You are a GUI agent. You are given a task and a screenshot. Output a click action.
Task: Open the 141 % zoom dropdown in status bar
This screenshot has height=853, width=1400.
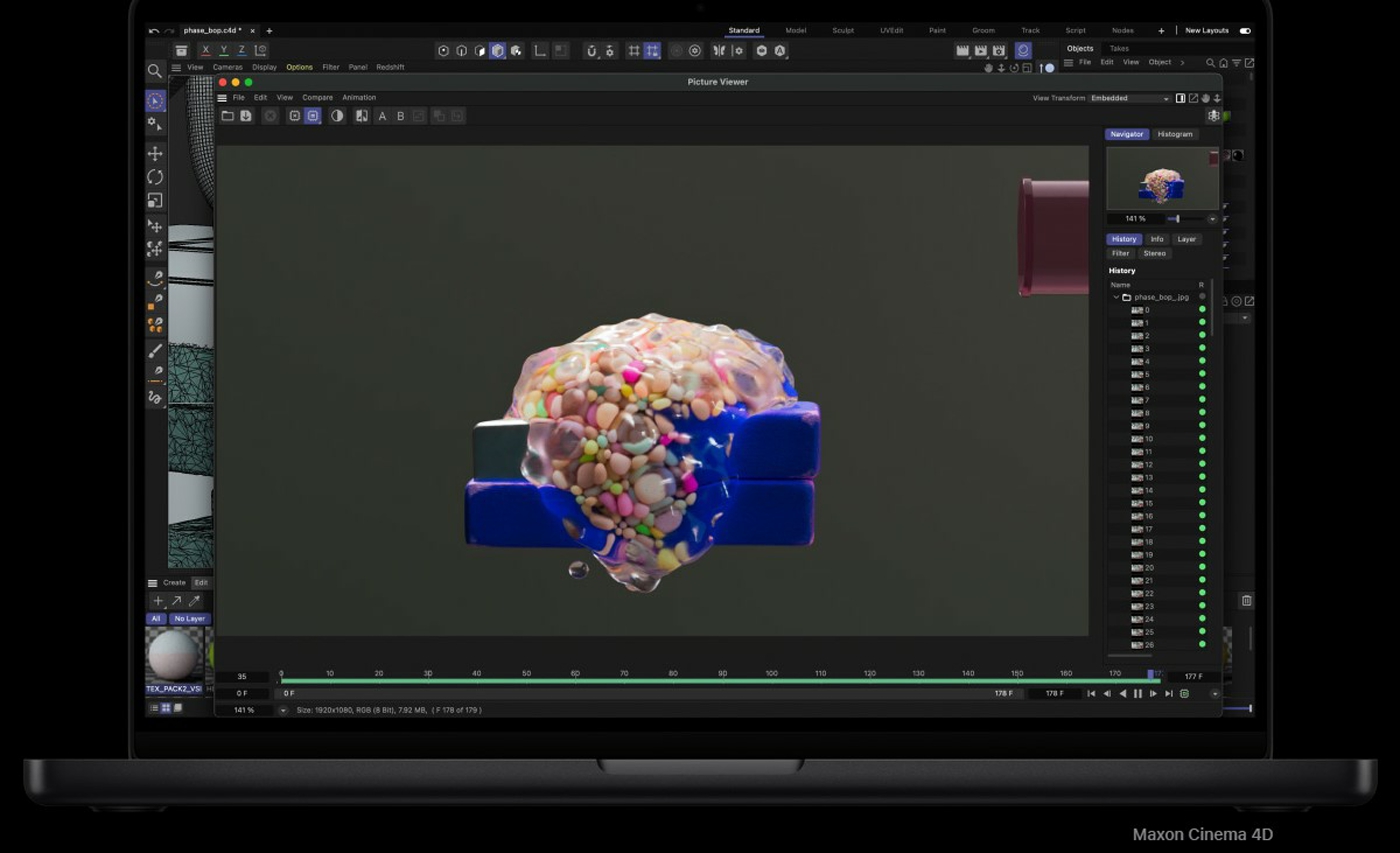tap(283, 710)
